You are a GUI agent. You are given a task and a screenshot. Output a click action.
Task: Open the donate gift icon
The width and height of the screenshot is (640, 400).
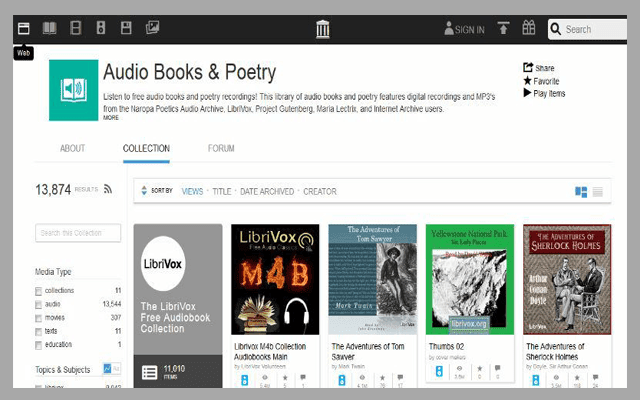click(x=529, y=28)
